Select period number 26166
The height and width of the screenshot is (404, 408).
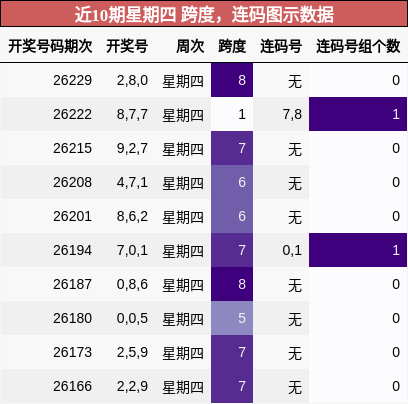[72, 386]
